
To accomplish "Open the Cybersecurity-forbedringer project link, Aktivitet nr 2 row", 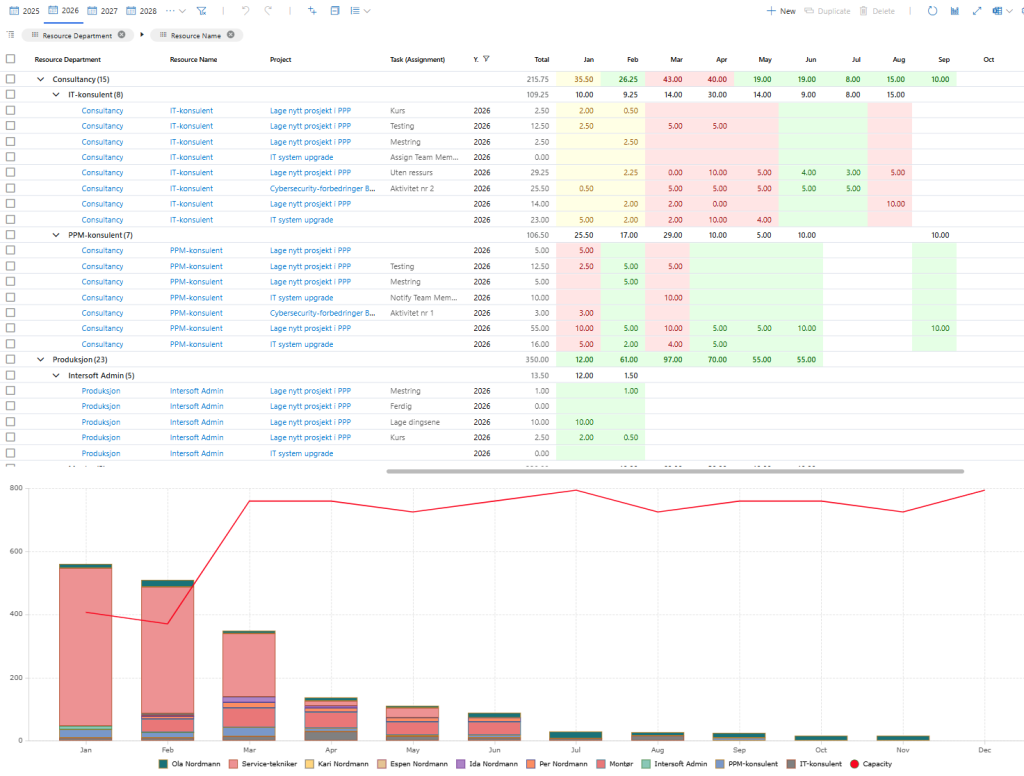I will 323,188.
